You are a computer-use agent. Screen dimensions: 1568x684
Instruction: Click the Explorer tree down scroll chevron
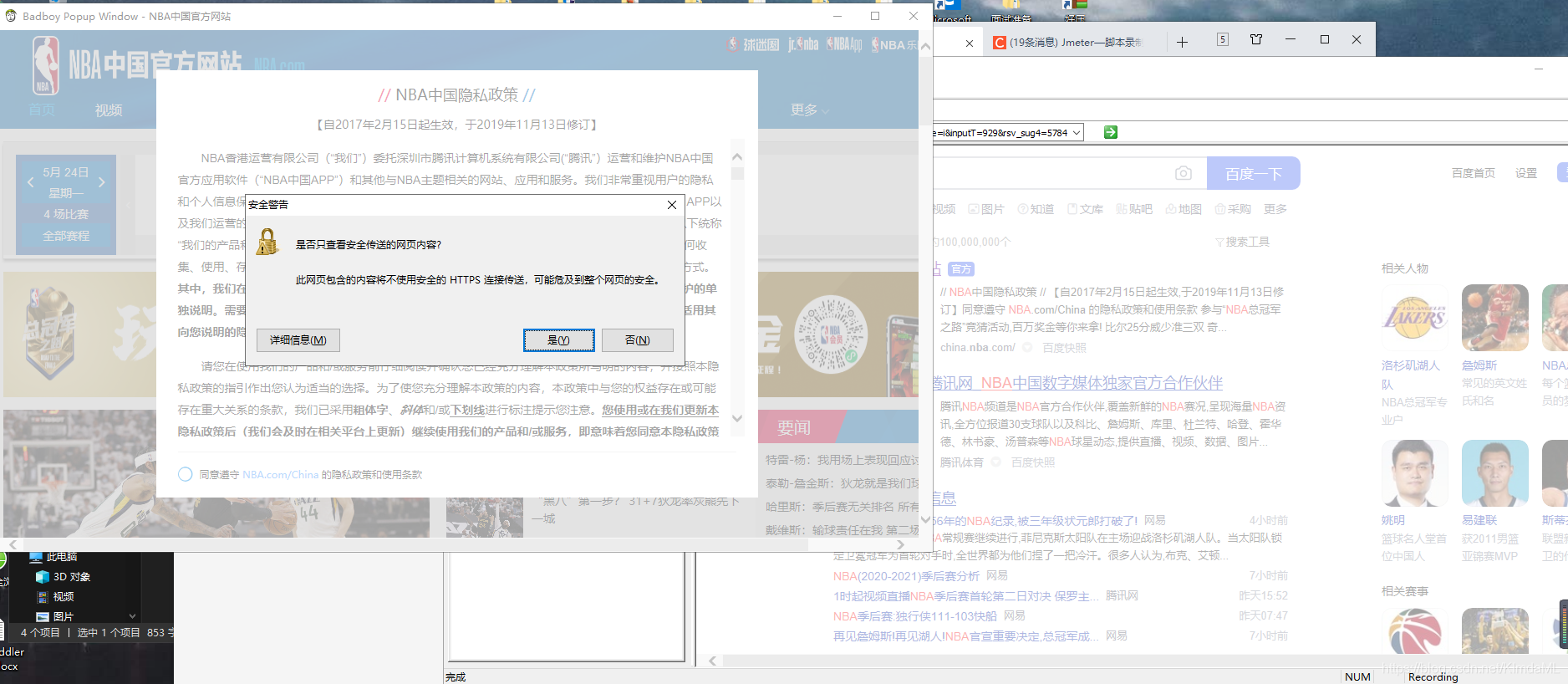pos(132,616)
